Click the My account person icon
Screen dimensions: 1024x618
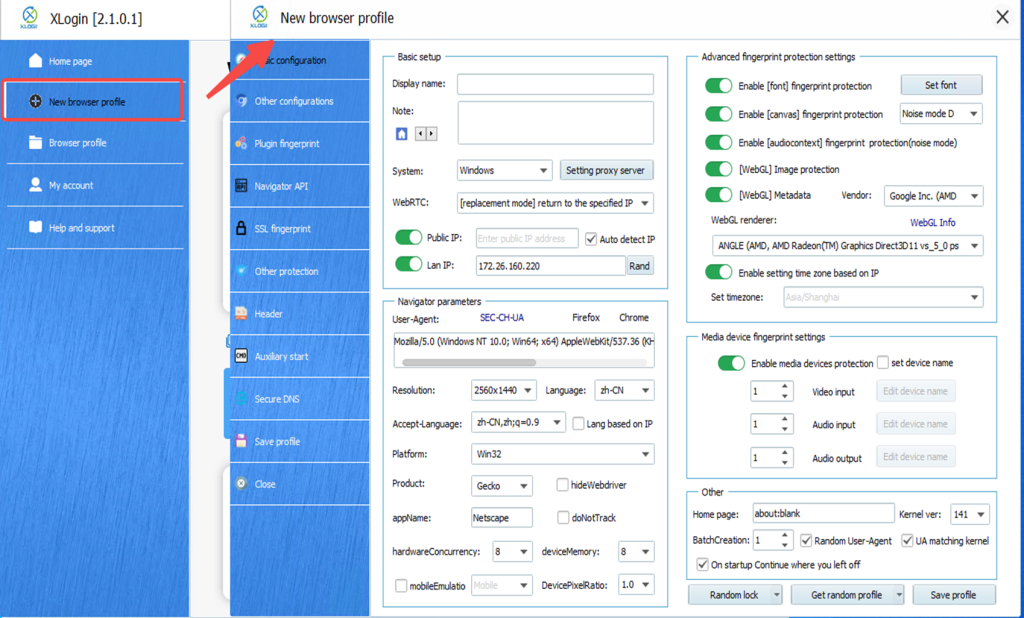pyautogui.click(x=36, y=185)
